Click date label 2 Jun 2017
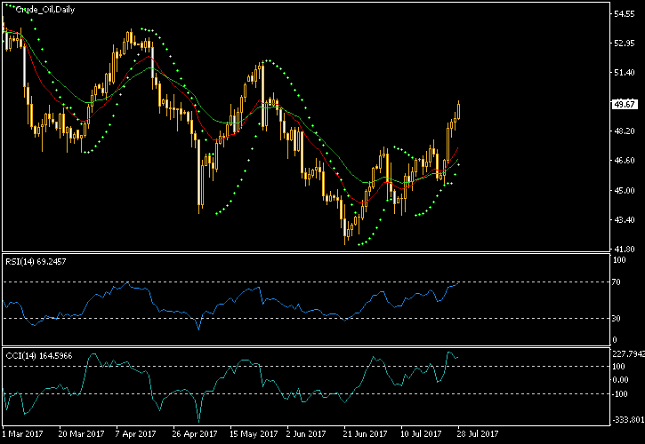This screenshot has width=645, height=444. click(x=306, y=434)
